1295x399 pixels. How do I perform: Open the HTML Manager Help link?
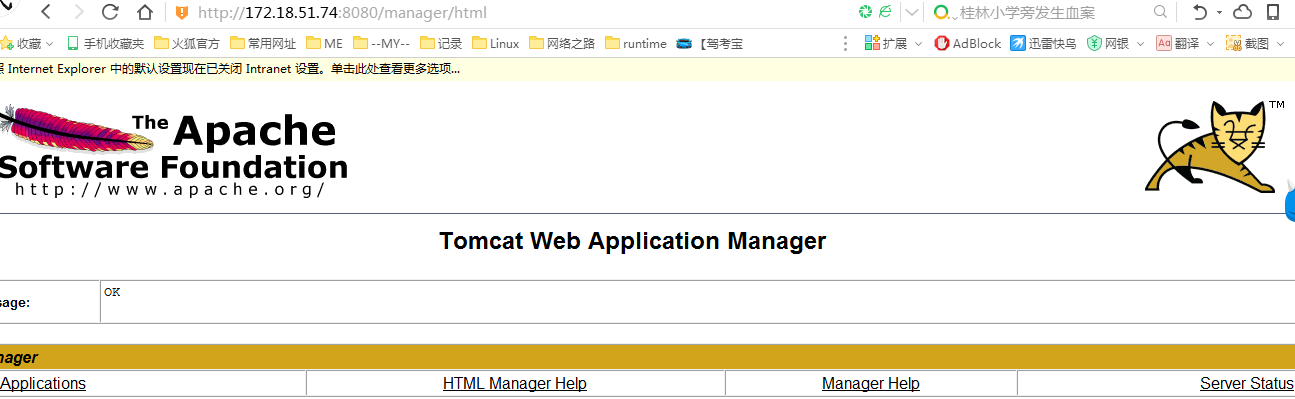[515, 384]
